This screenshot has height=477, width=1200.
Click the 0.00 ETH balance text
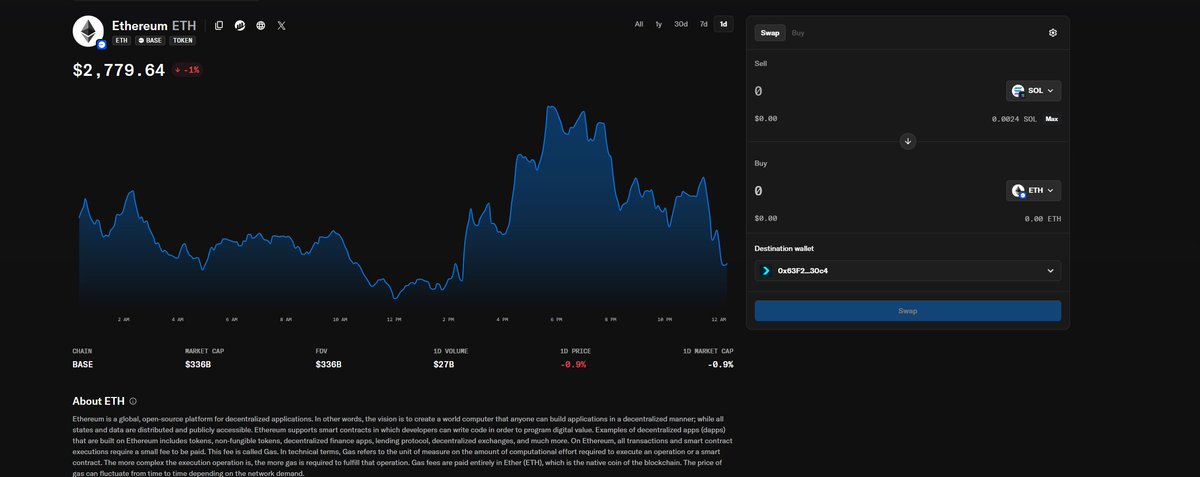pos(1042,218)
